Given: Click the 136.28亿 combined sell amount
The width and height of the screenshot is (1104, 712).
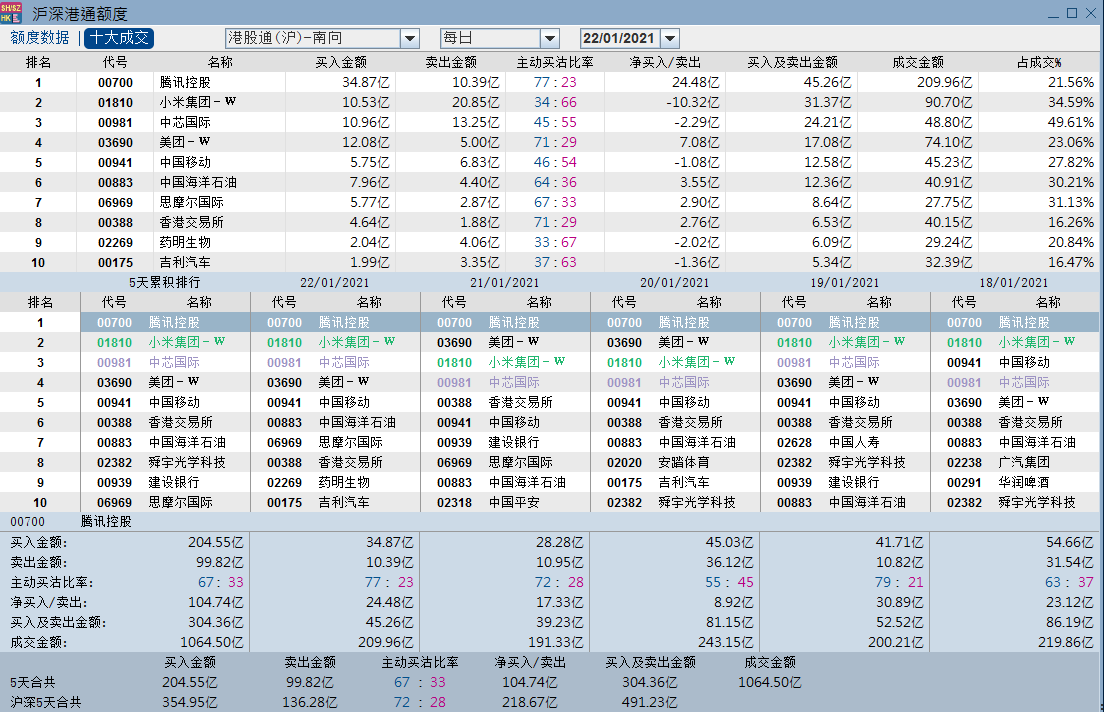Looking at the screenshot, I should tap(310, 703).
